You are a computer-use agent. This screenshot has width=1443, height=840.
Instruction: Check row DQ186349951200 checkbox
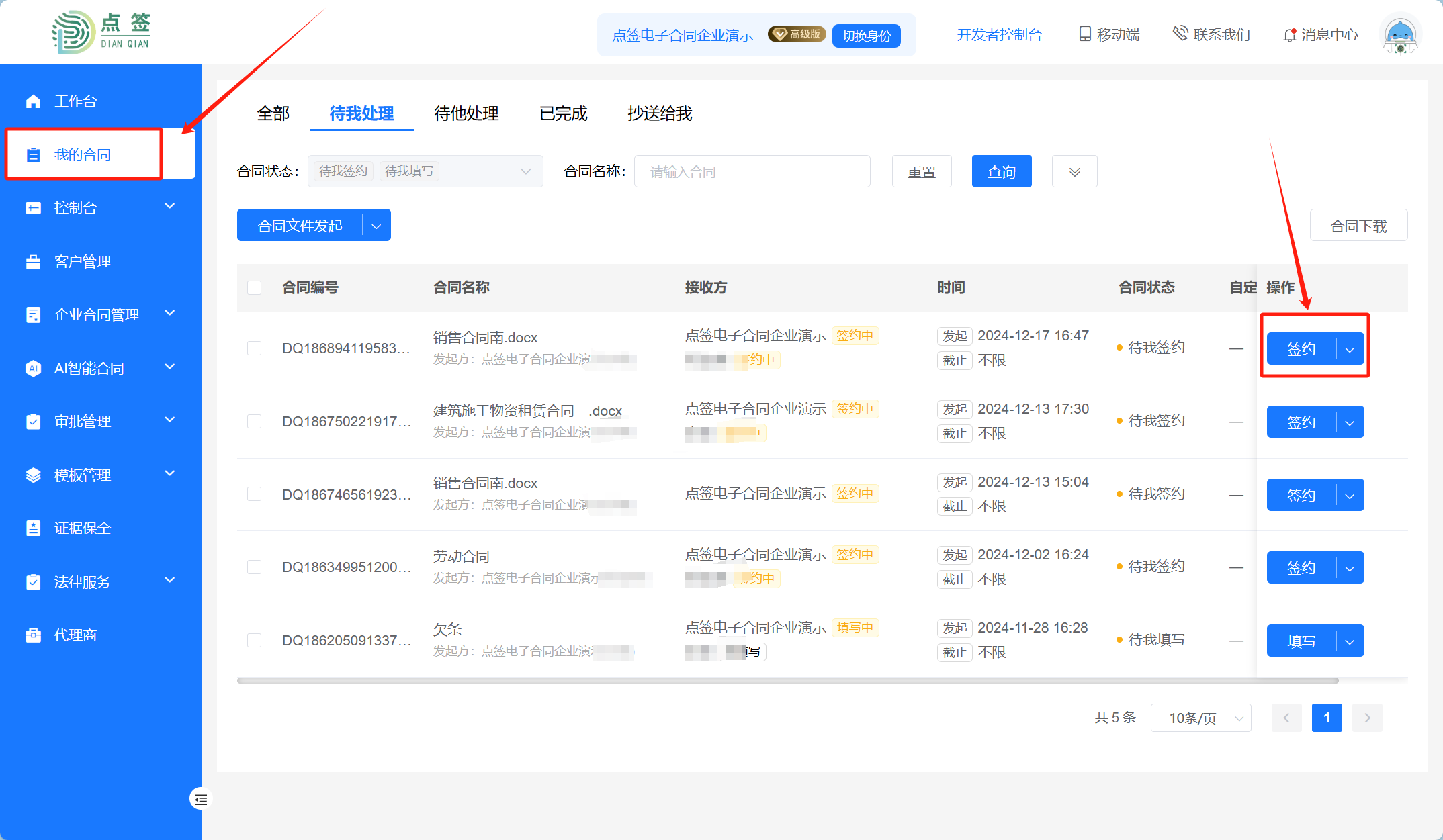pos(255,567)
